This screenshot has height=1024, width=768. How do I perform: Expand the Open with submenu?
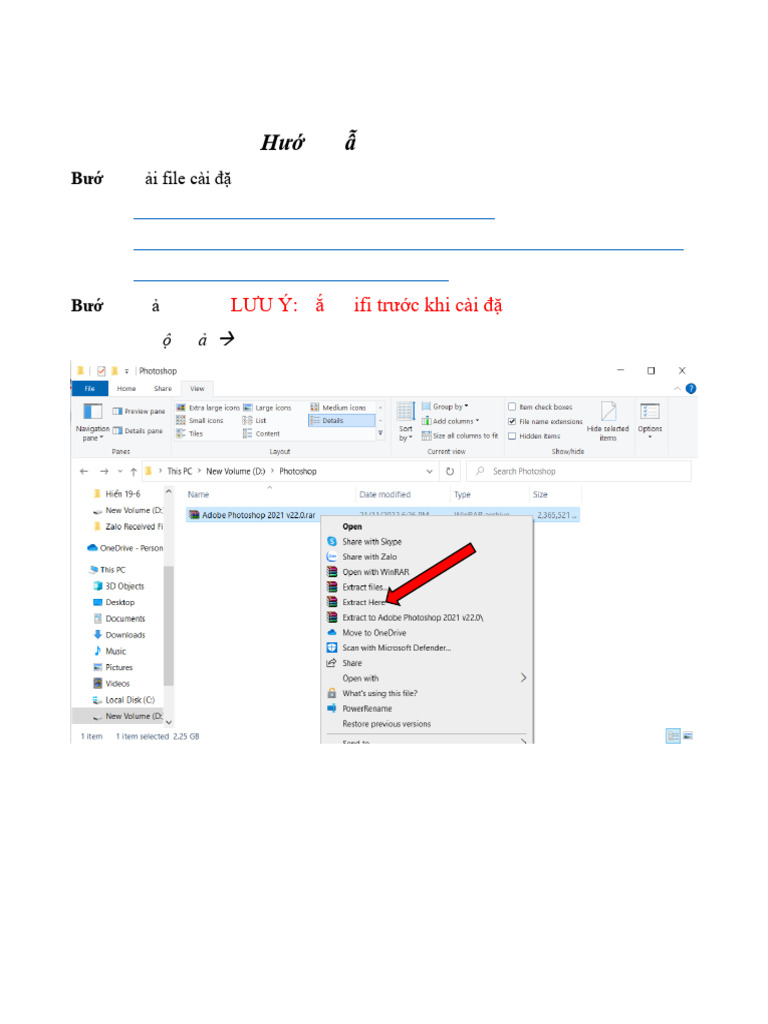pyautogui.click(x=522, y=678)
